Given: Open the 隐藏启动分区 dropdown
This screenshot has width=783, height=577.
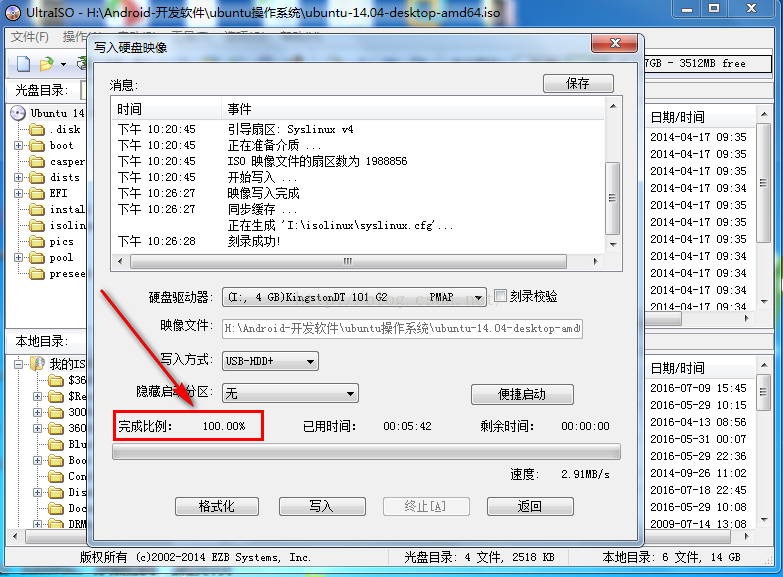Looking at the screenshot, I should (290, 393).
